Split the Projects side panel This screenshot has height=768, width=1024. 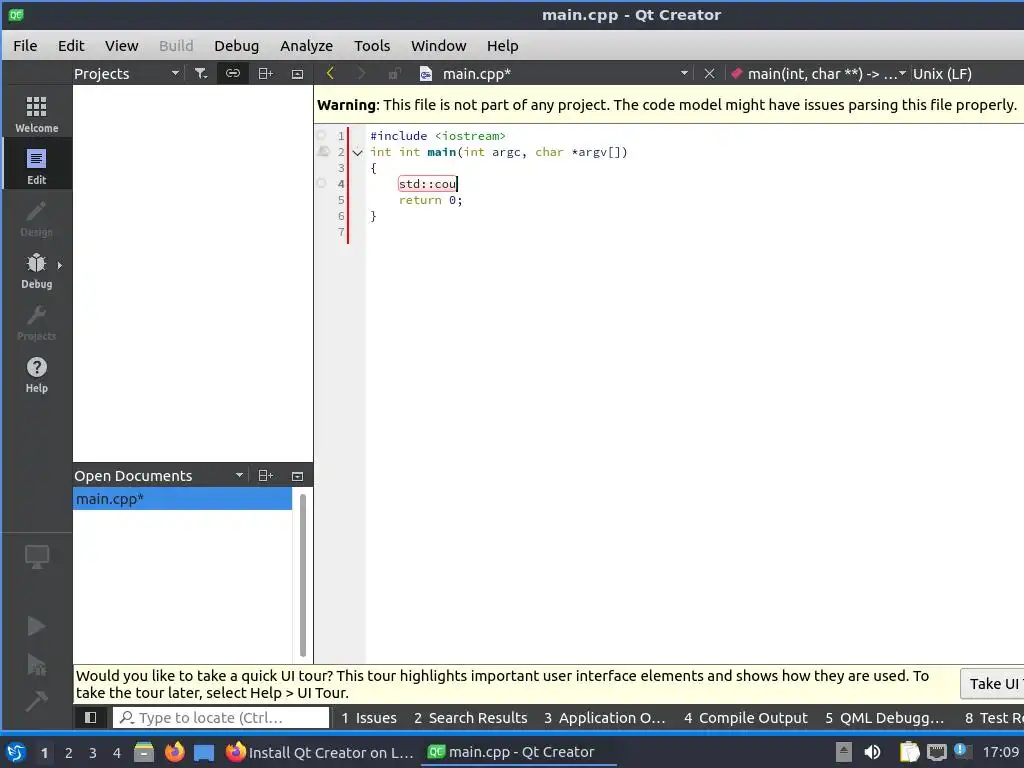point(265,74)
